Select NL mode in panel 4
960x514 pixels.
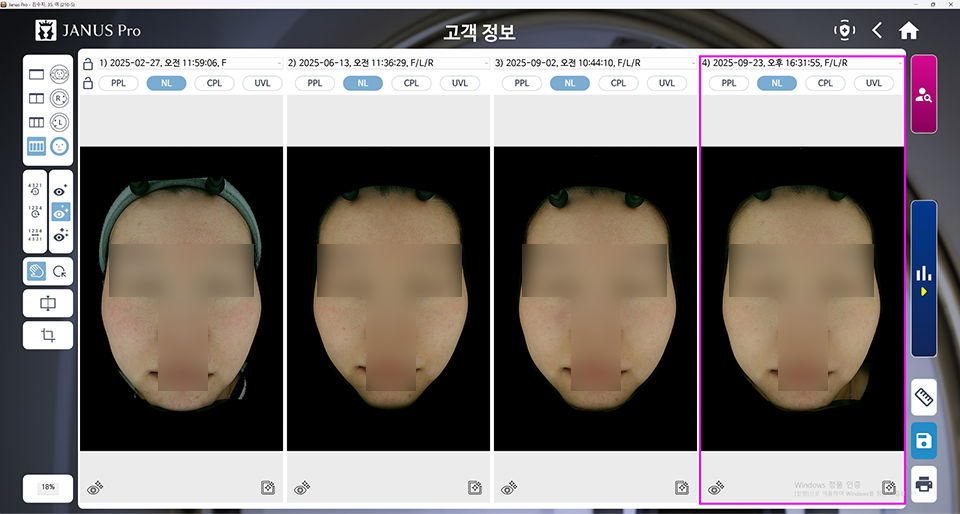(x=777, y=83)
